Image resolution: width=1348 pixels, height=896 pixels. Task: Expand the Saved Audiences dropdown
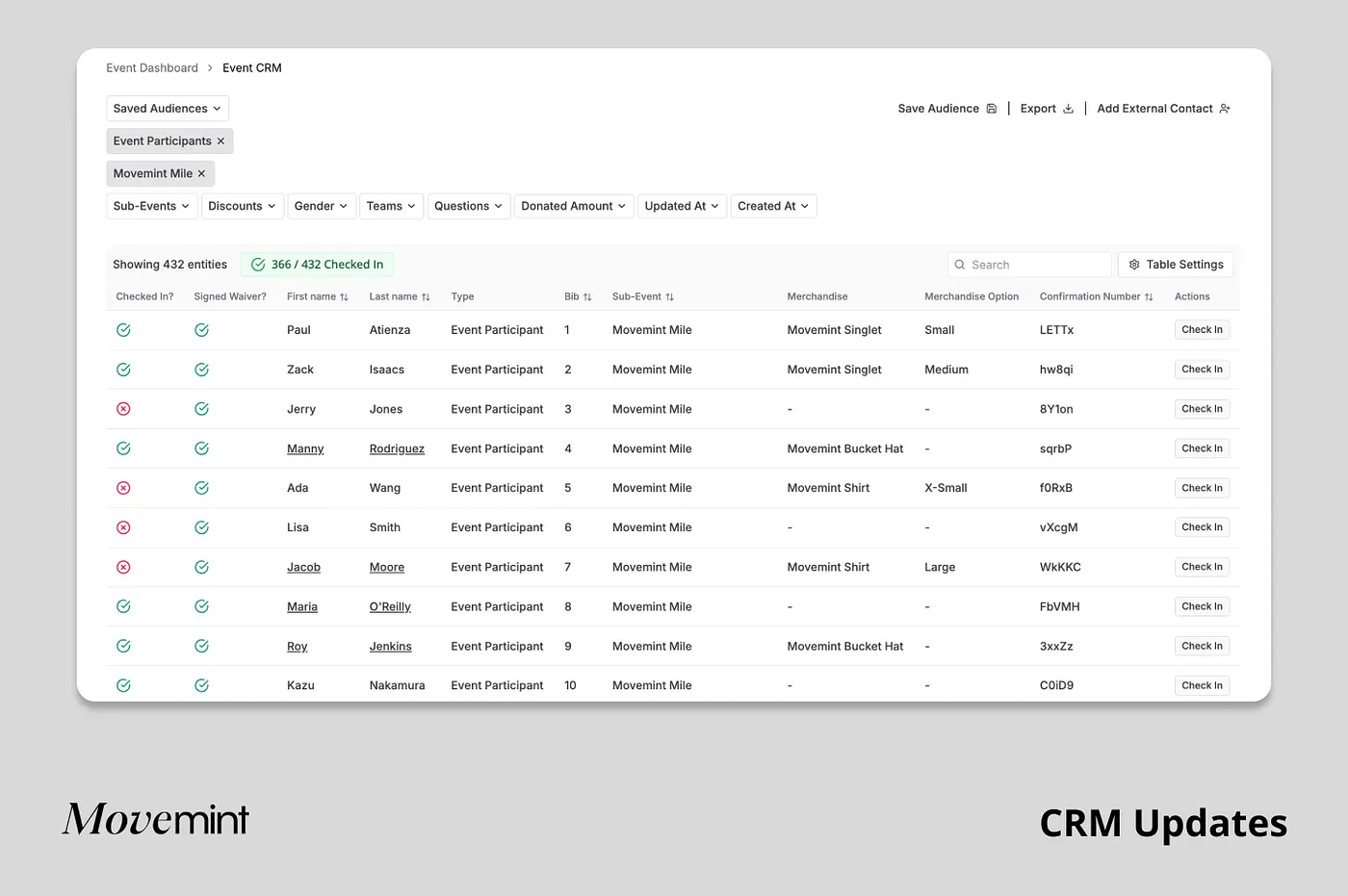tap(168, 109)
